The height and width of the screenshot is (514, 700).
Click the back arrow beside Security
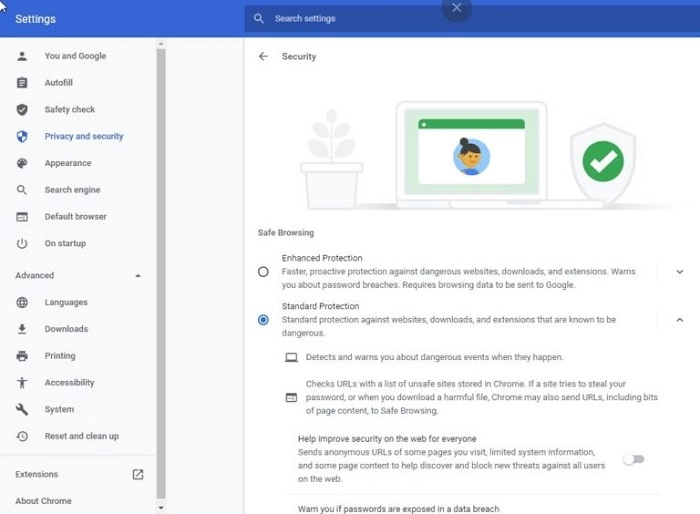click(x=263, y=57)
